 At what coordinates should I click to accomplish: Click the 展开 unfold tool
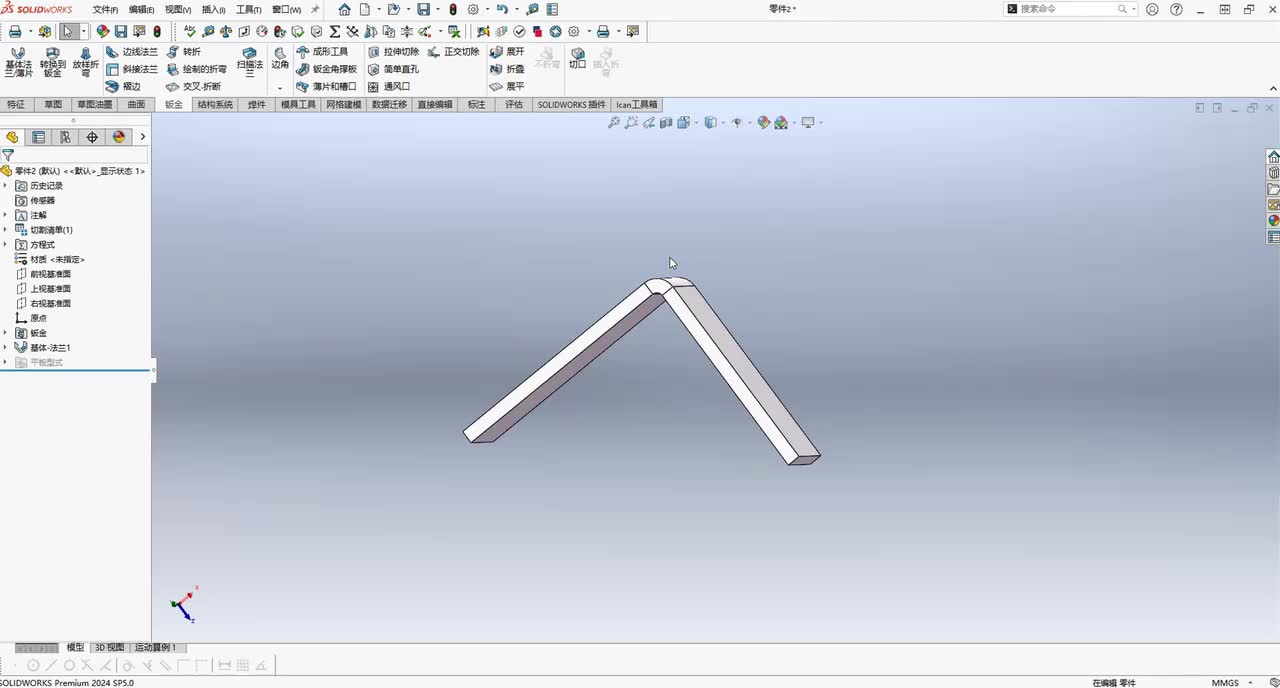point(507,52)
